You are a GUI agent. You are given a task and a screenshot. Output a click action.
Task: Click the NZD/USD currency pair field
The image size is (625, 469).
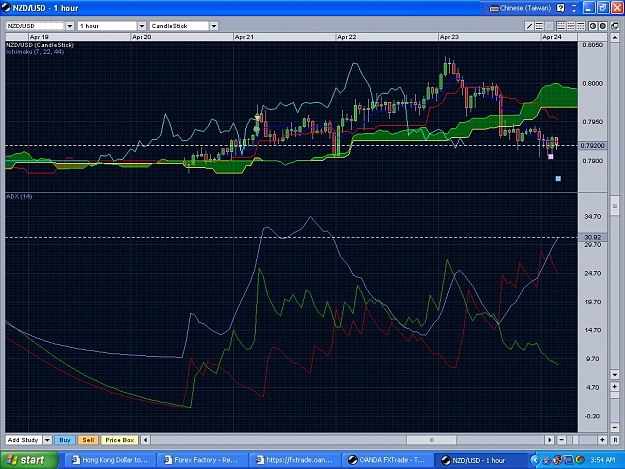(35, 26)
